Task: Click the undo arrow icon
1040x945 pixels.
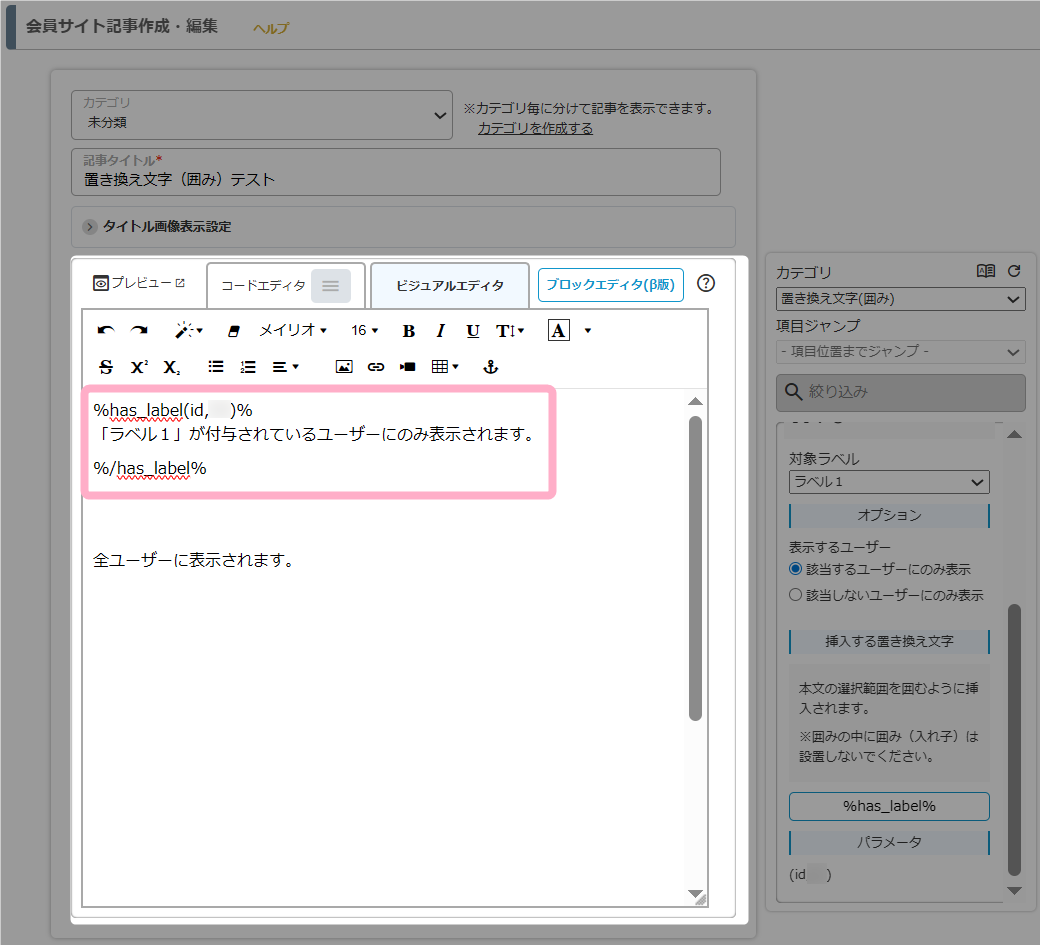Action: tap(106, 331)
